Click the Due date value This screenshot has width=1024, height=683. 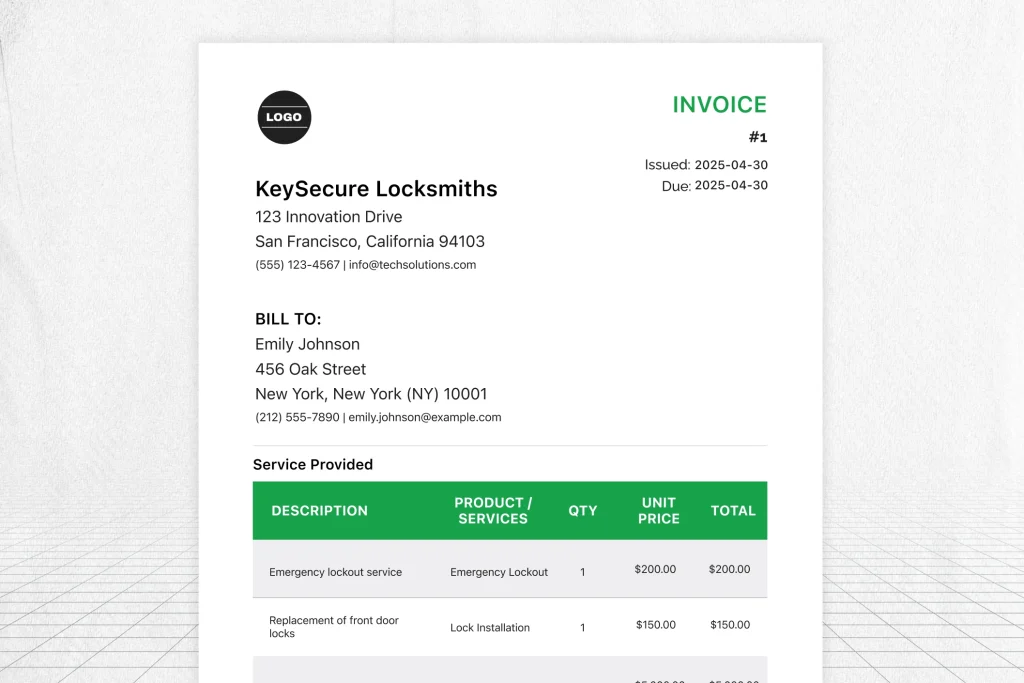731,186
